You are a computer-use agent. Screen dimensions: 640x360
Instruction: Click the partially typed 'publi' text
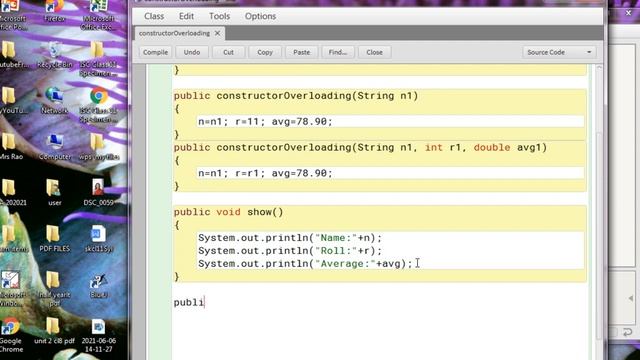click(x=189, y=302)
